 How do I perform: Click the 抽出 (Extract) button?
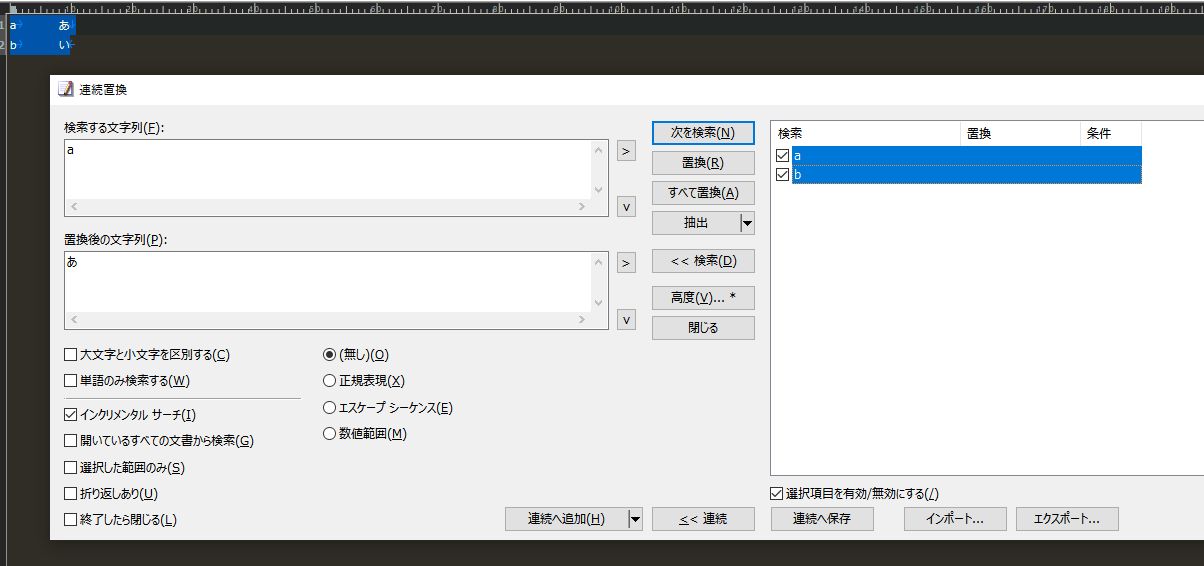(696, 222)
